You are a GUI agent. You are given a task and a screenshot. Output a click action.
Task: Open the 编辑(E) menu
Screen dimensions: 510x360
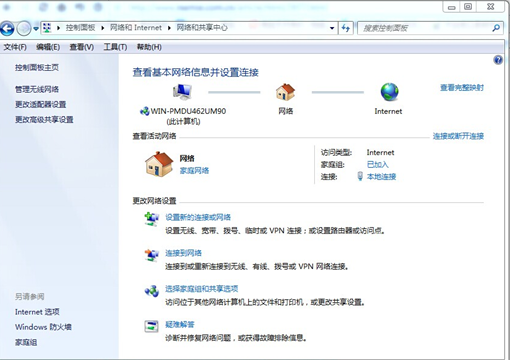(48, 47)
